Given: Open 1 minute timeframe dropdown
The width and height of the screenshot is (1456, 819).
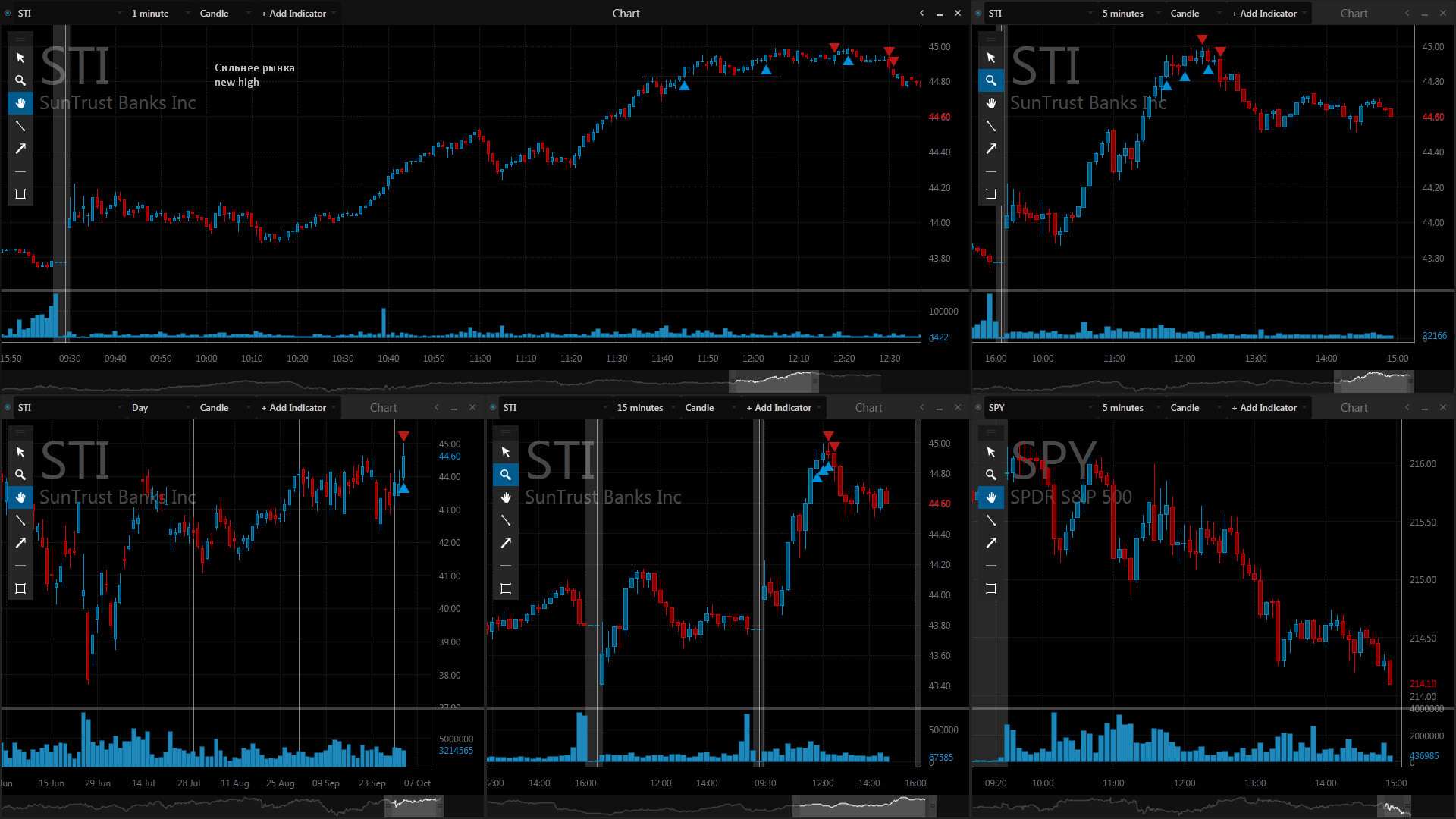Looking at the screenshot, I should [160, 13].
